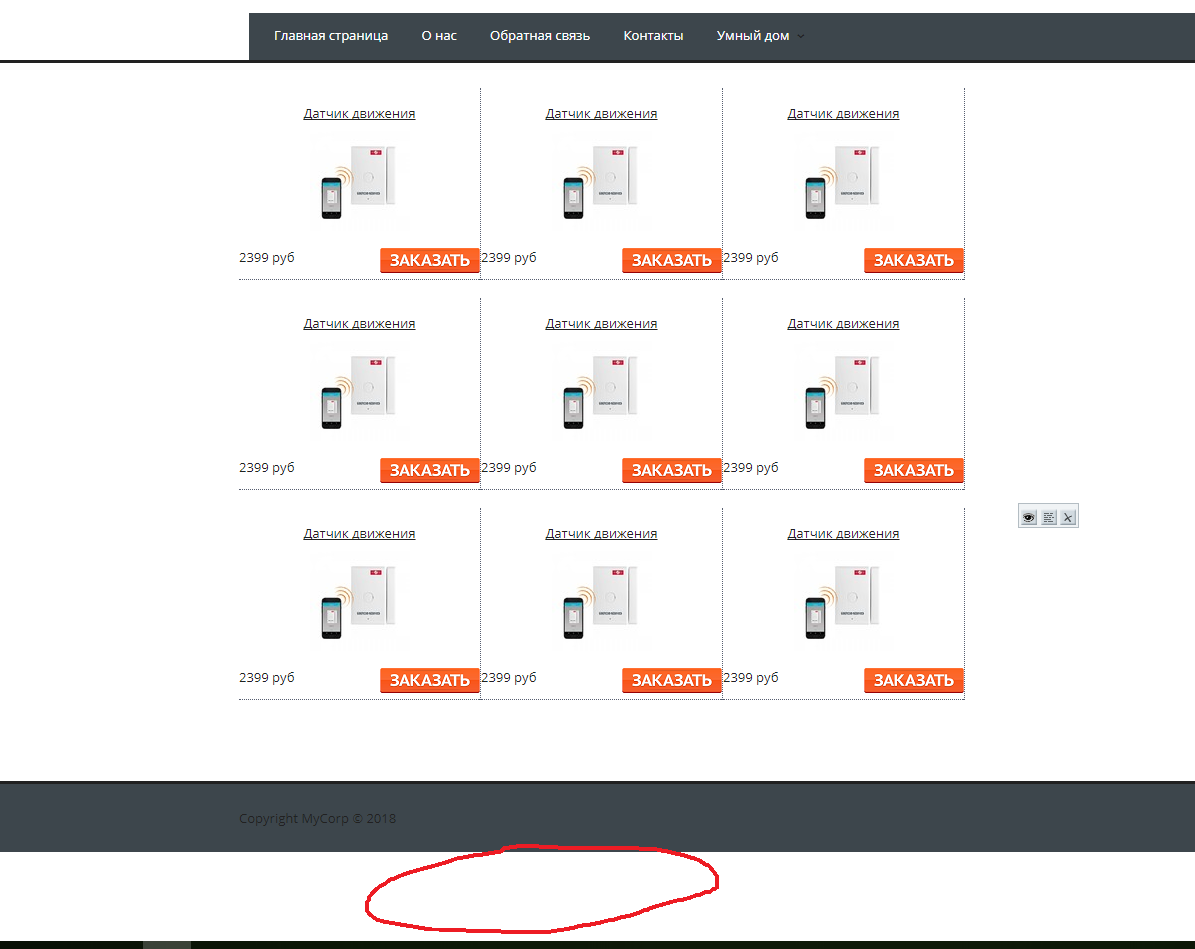Close the floating toolbar with X icon
Screen dimensions: 1195x949
[1068, 517]
